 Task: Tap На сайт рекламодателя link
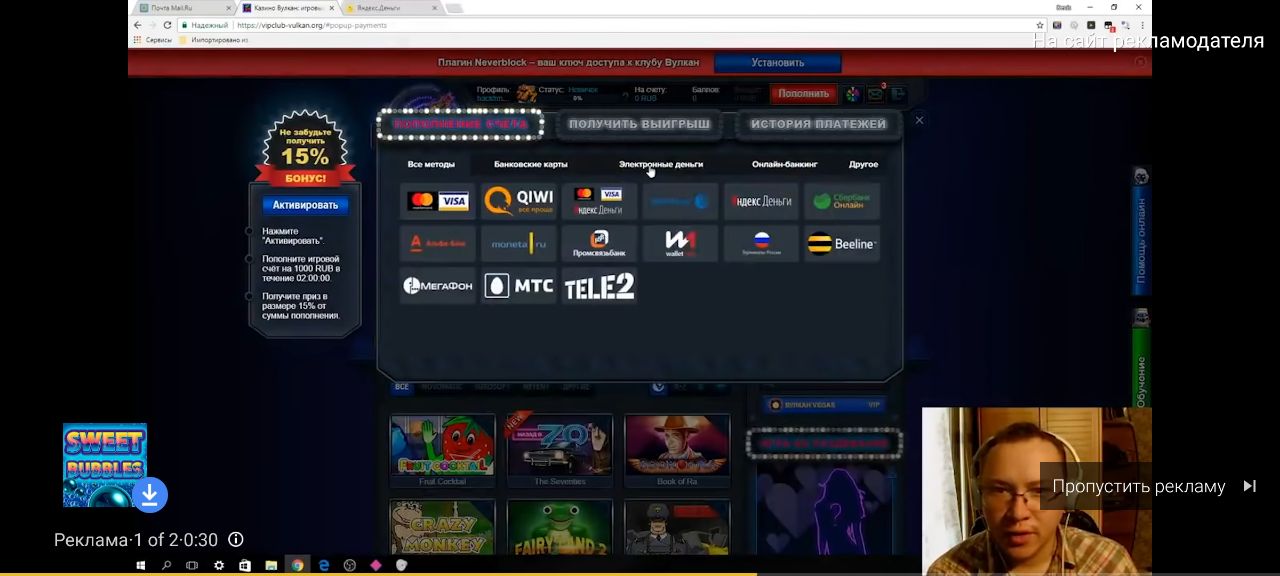click(1148, 41)
